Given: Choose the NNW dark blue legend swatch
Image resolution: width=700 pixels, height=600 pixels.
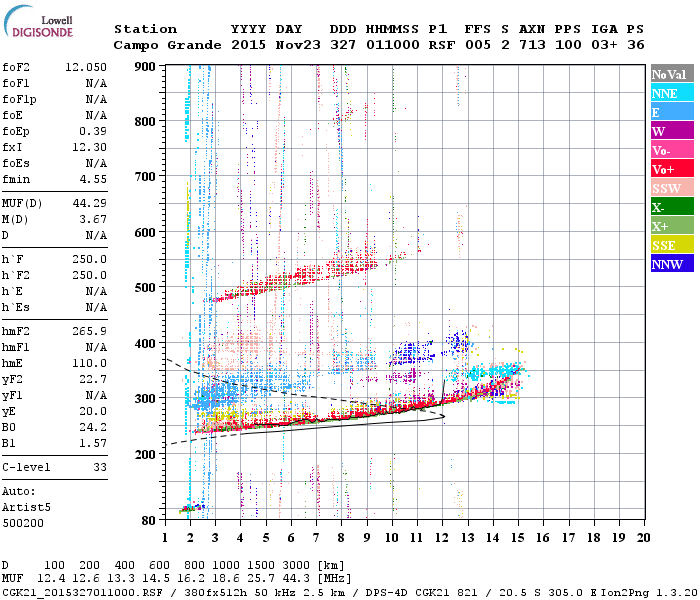Looking at the screenshot, I should 672,263.
